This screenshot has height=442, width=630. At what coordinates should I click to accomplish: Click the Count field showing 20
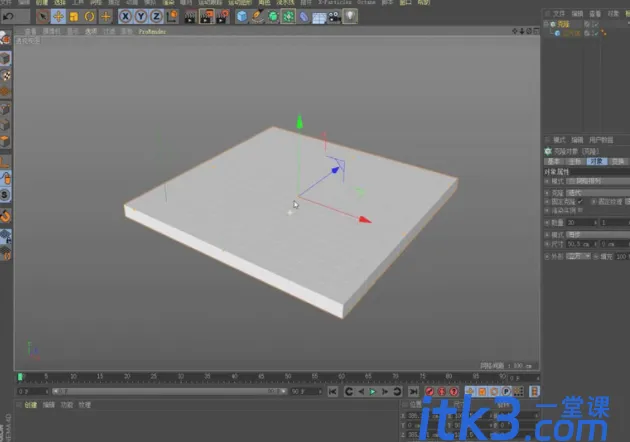[580, 223]
